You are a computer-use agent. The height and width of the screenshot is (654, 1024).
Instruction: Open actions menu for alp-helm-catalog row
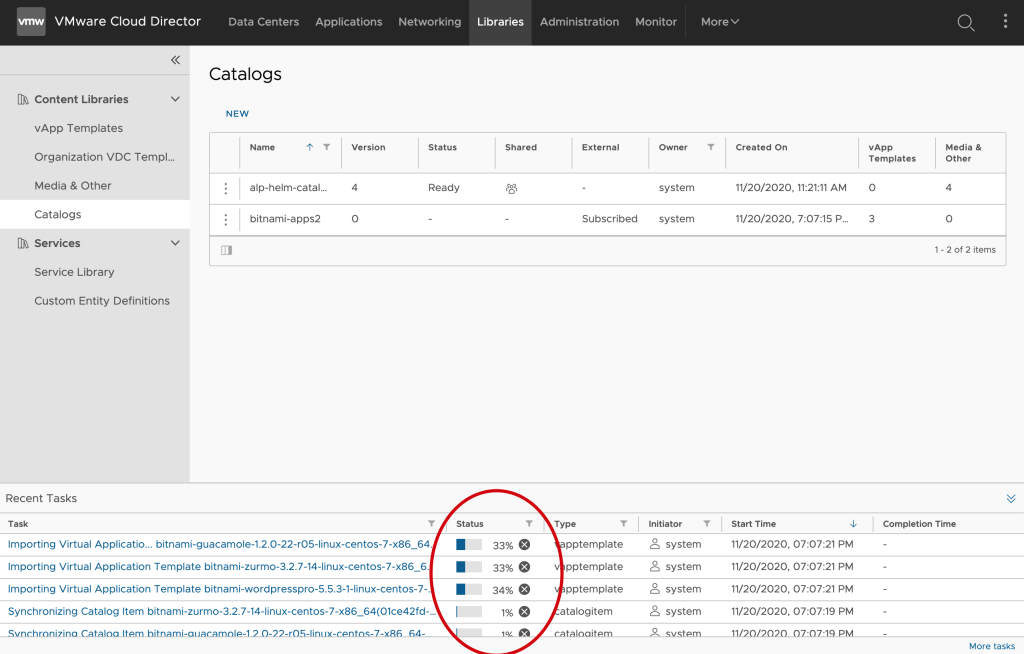[x=226, y=188]
